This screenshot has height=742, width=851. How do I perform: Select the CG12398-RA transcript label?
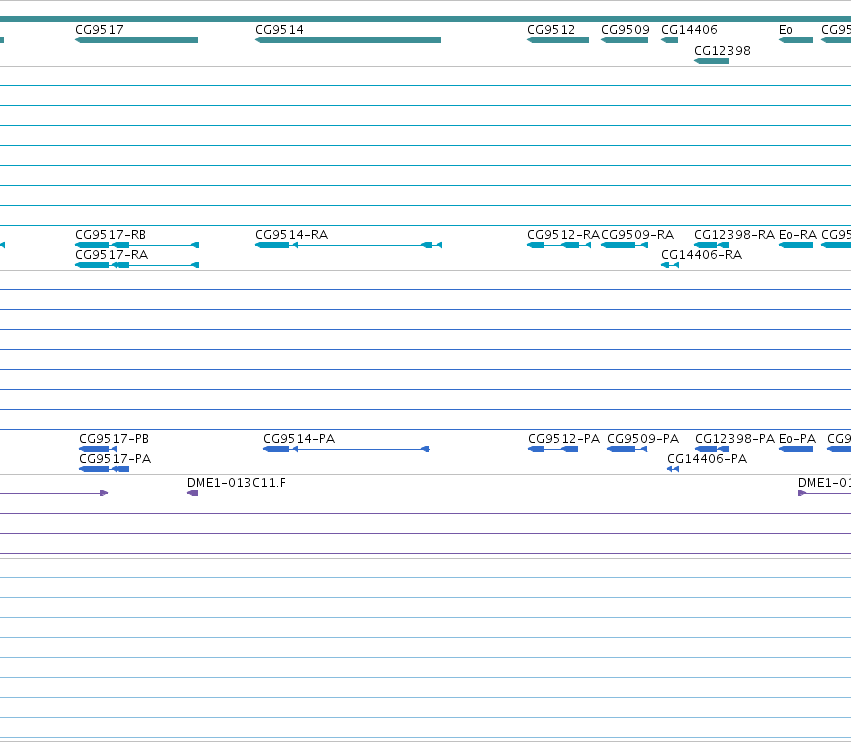pyautogui.click(x=734, y=234)
